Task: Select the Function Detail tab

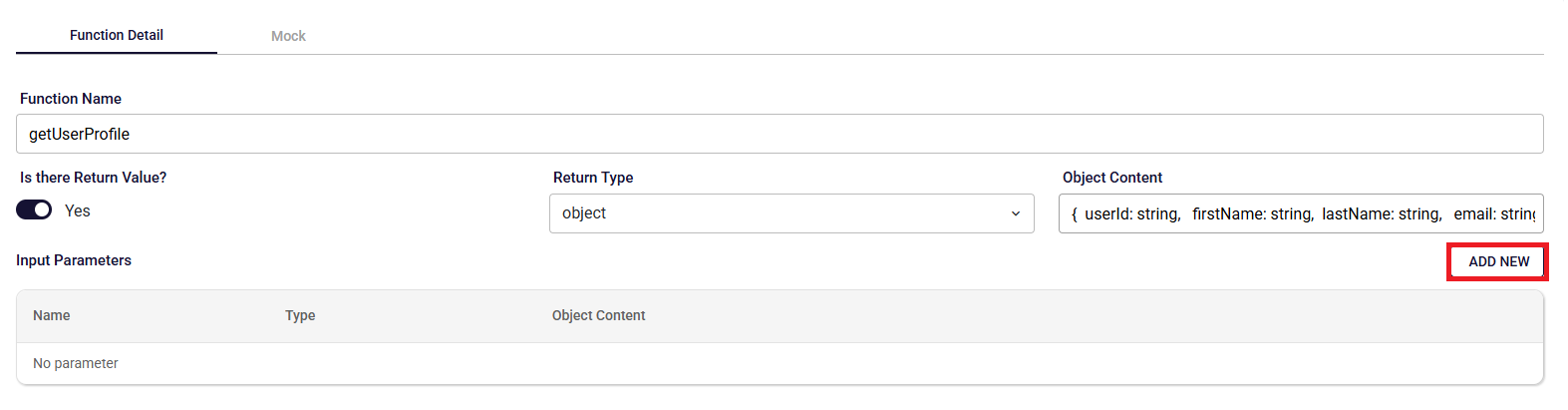Action: (x=117, y=35)
